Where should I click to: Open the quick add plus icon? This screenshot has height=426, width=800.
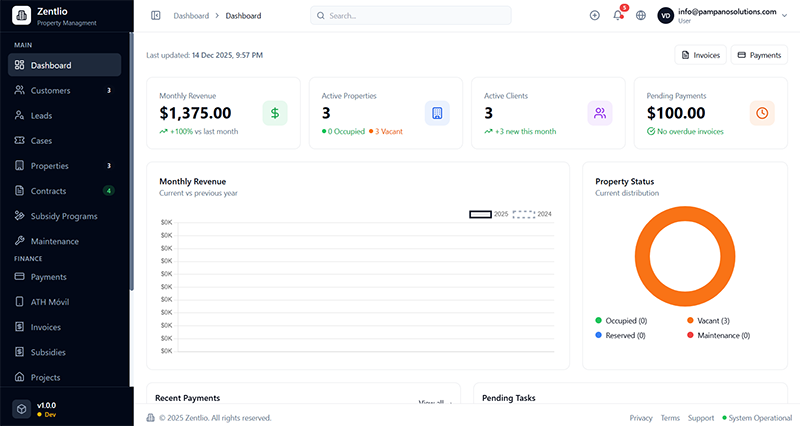594,15
